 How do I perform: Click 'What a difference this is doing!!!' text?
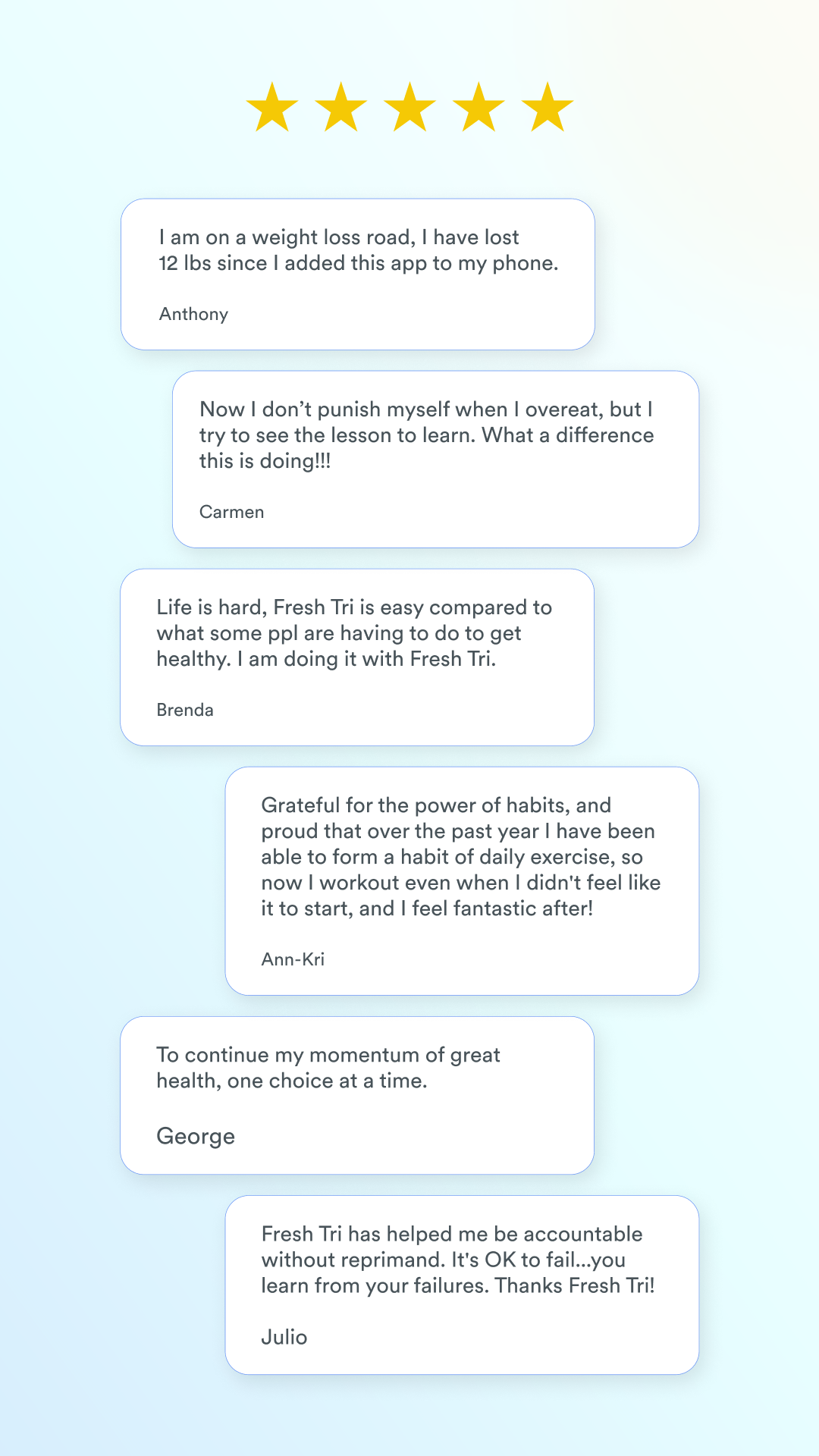pos(426,448)
